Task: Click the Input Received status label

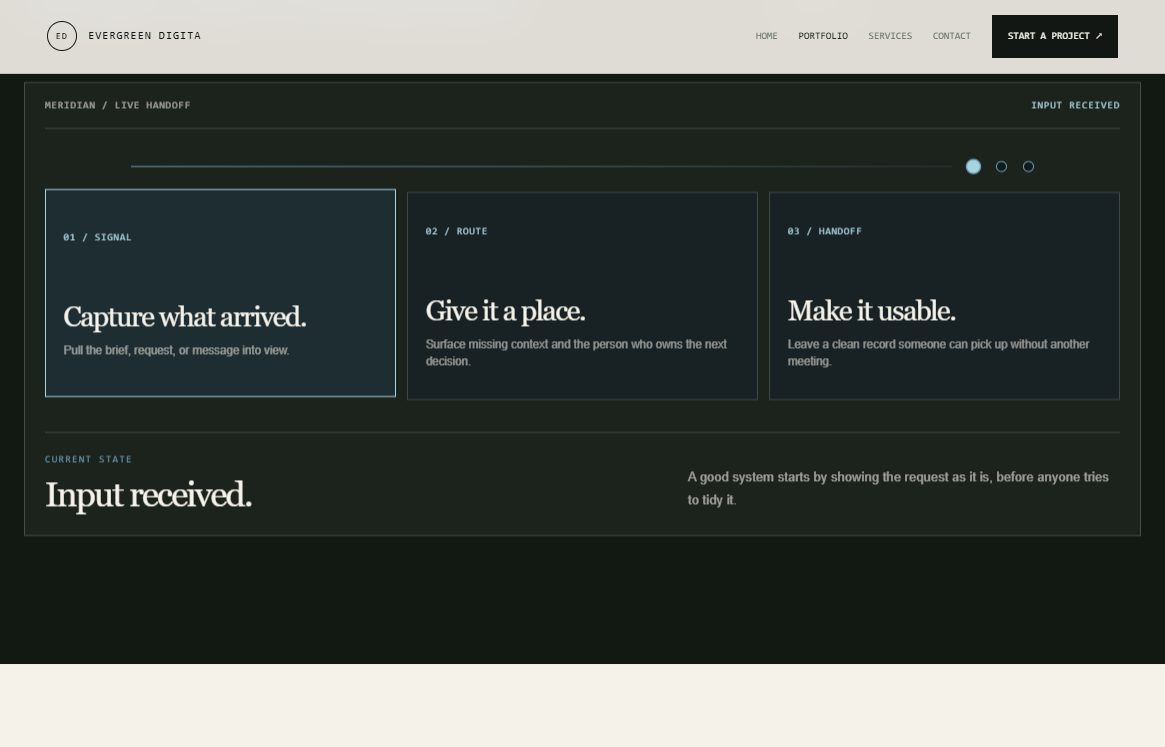Action: (x=1074, y=106)
